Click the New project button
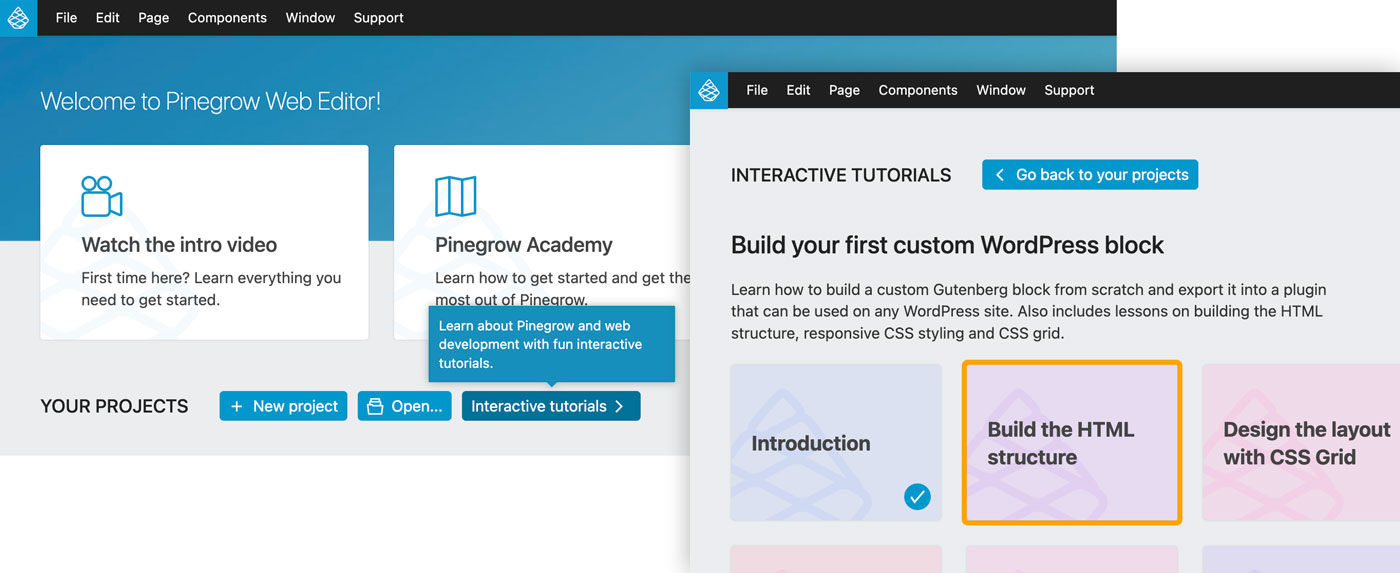 [284, 406]
